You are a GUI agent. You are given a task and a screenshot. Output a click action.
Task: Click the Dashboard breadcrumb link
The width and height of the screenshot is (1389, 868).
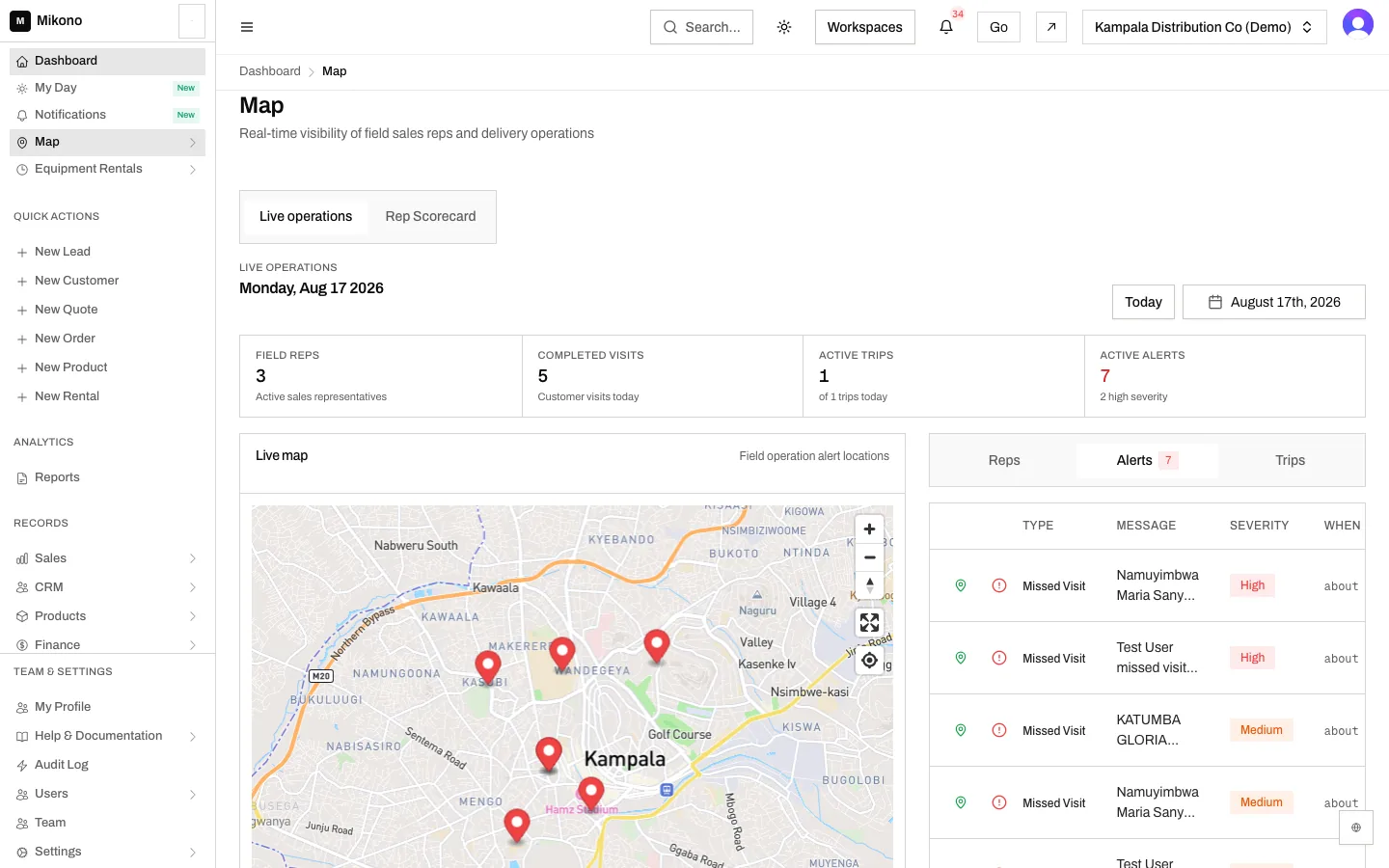coord(270,71)
